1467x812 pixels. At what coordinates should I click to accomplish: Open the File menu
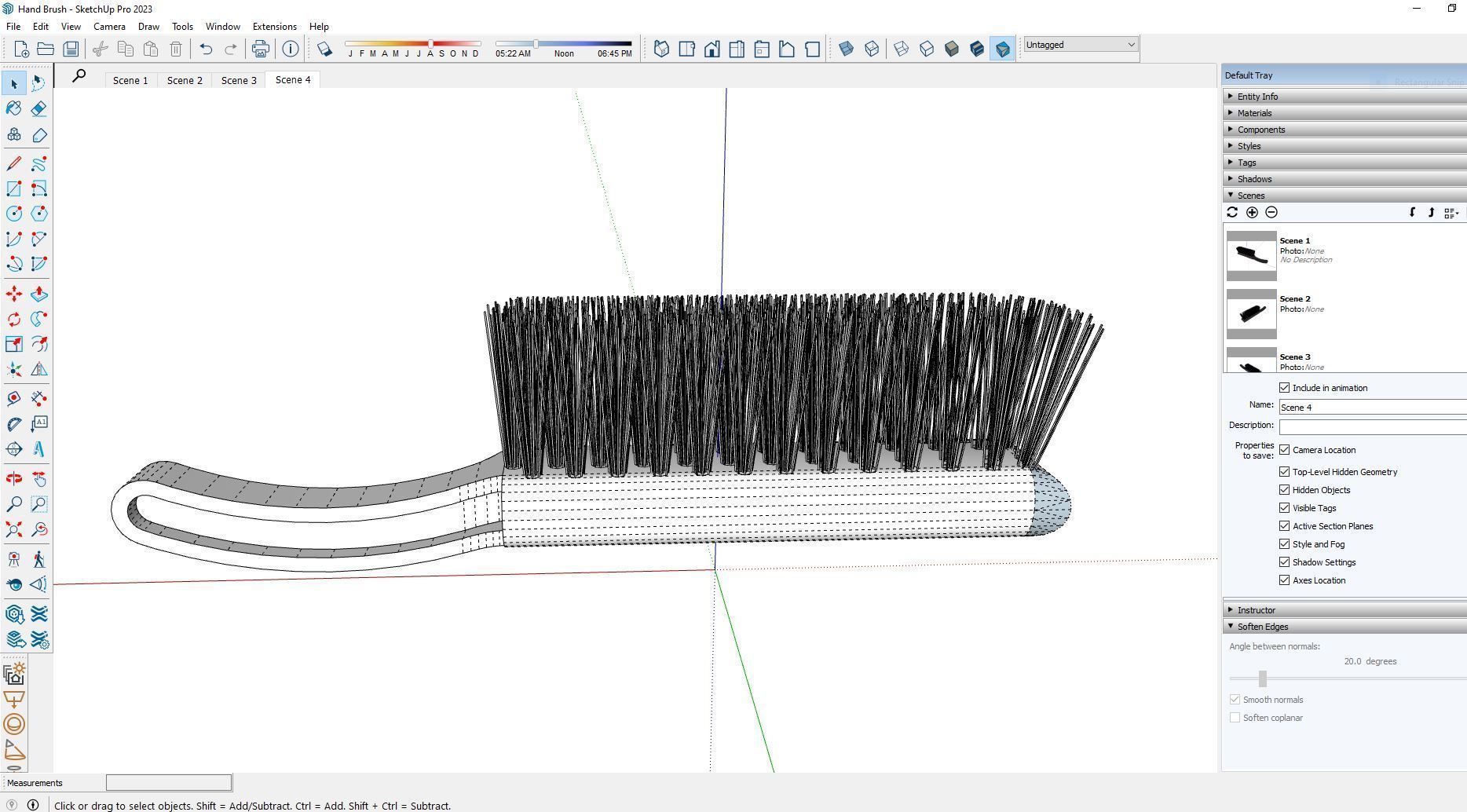point(13,27)
